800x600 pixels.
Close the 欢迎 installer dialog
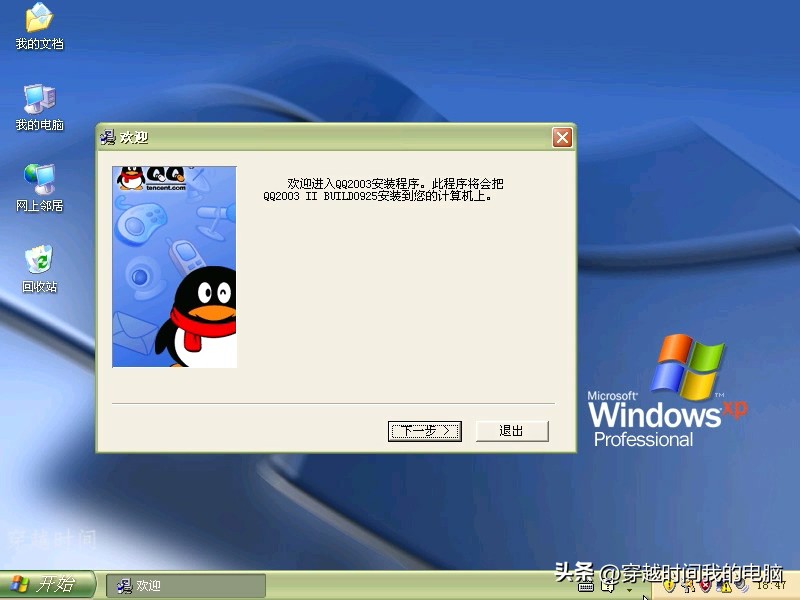(562, 137)
